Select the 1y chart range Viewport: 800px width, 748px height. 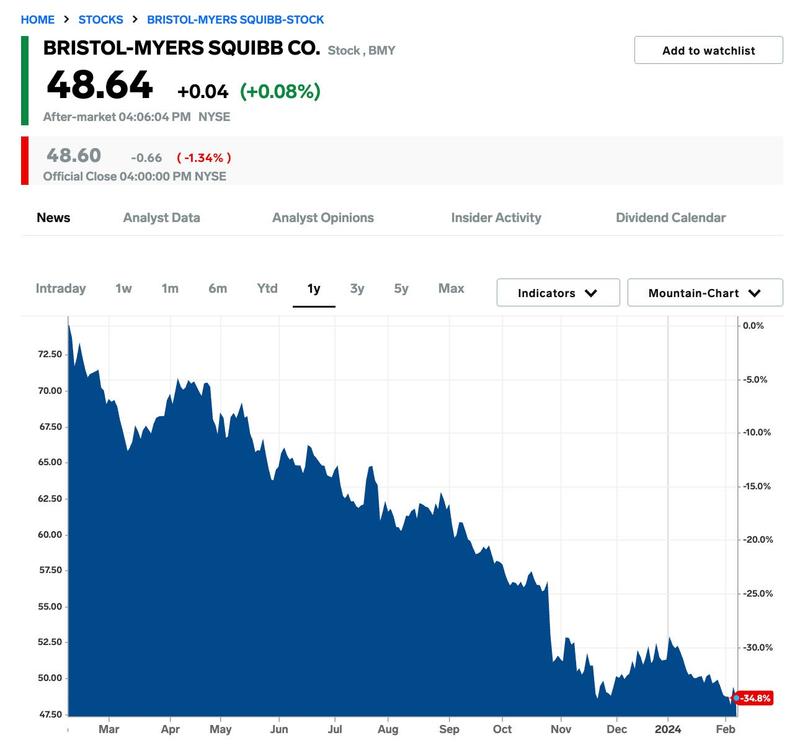coord(314,289)
